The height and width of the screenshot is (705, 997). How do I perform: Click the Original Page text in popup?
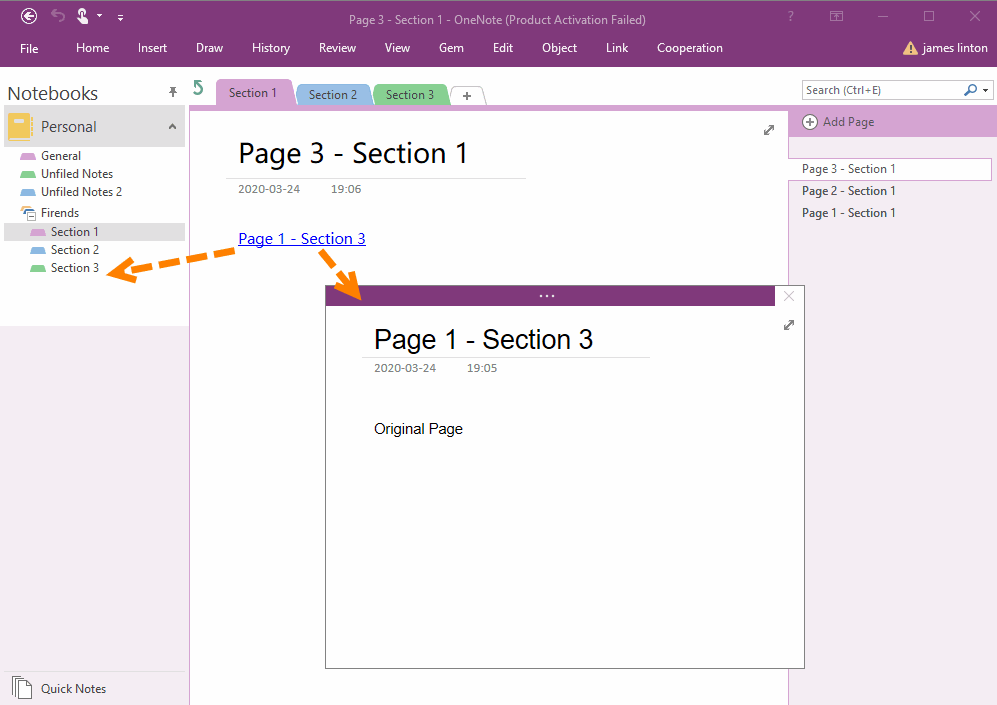point(418,429)
